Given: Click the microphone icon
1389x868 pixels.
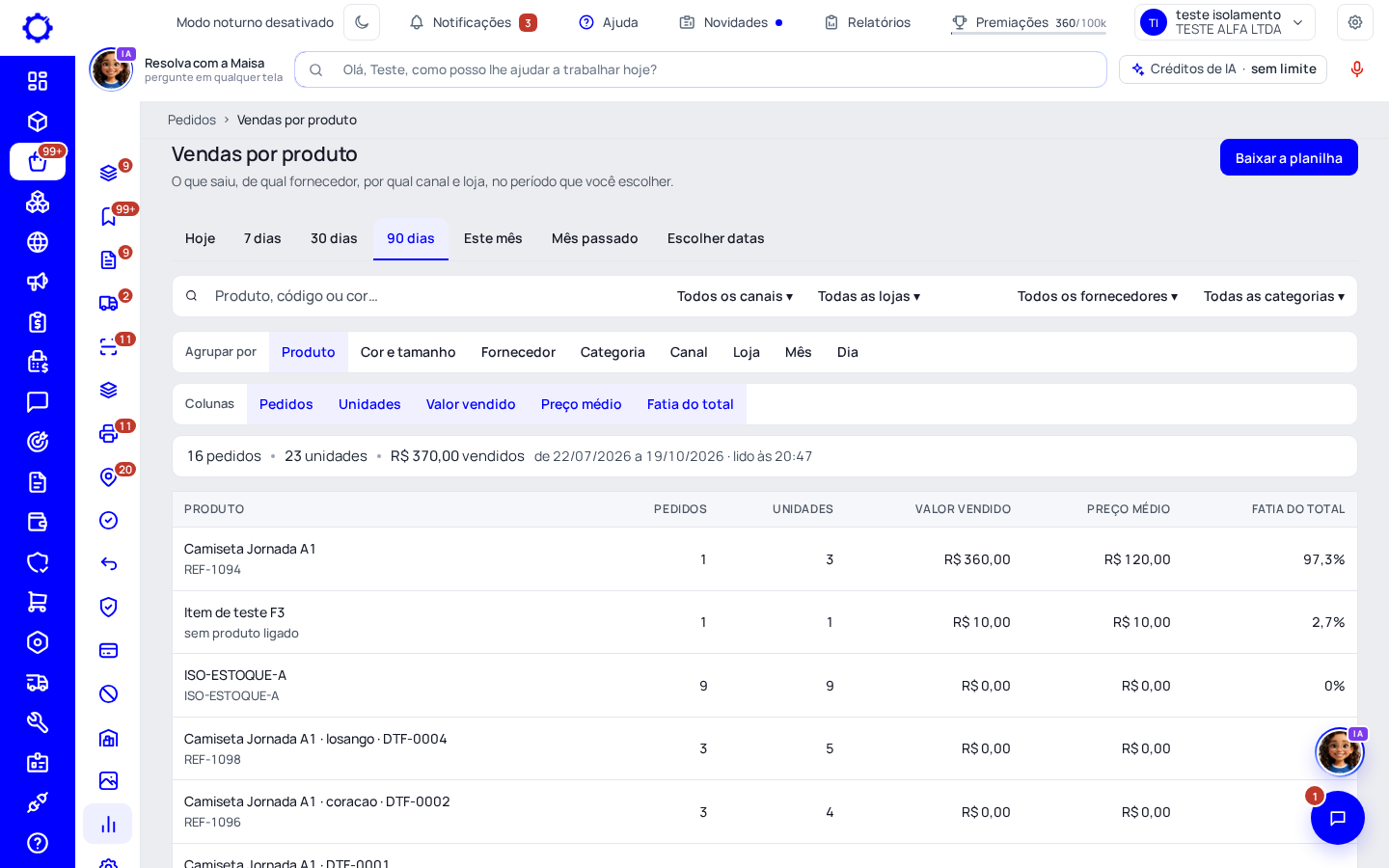Looking at the screenshot, I should 1357,69.
